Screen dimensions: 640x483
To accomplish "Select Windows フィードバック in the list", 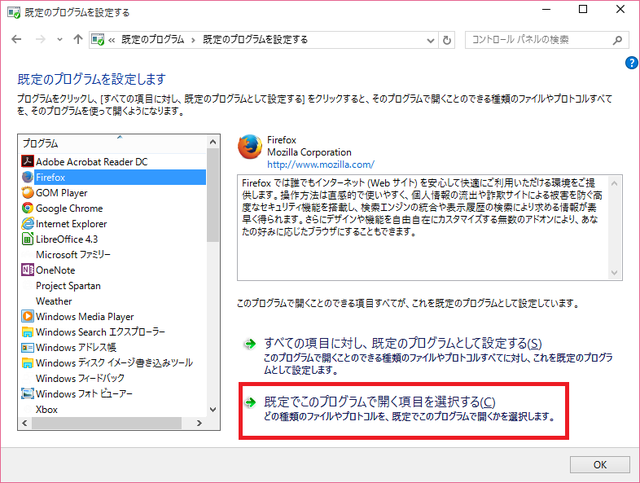I will [80, 378].
